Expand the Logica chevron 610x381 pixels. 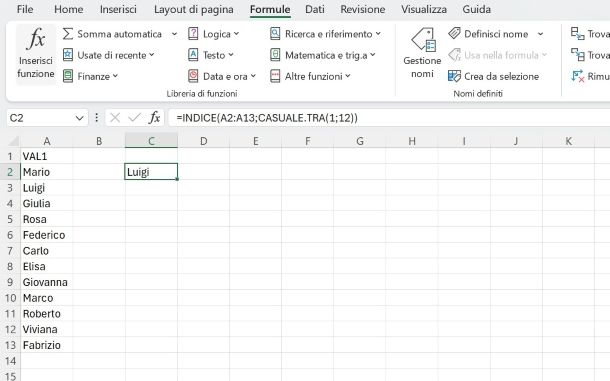pyautogui.click(x=236, y=34)
